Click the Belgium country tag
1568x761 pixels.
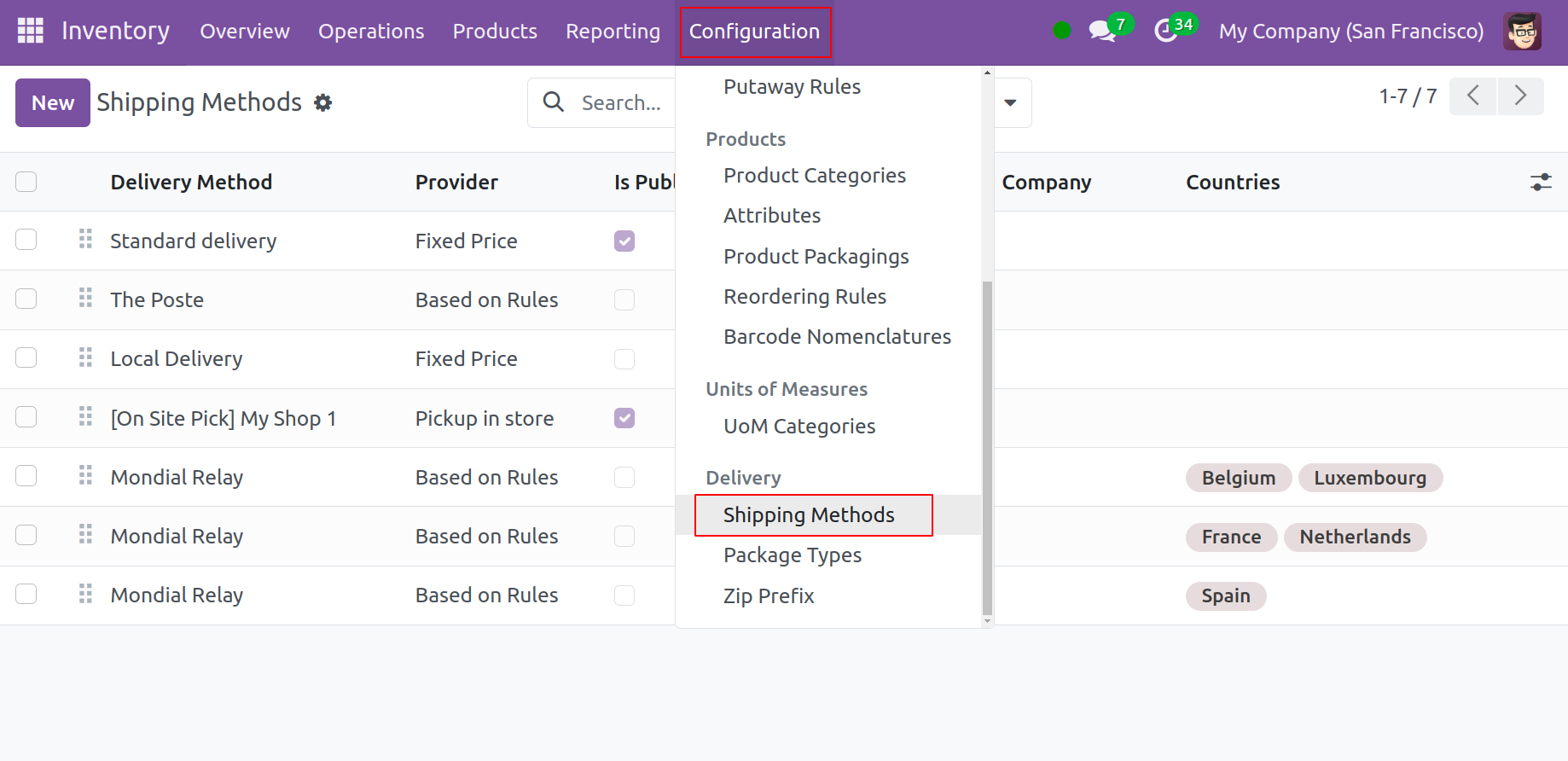[x=1238, y=478]
